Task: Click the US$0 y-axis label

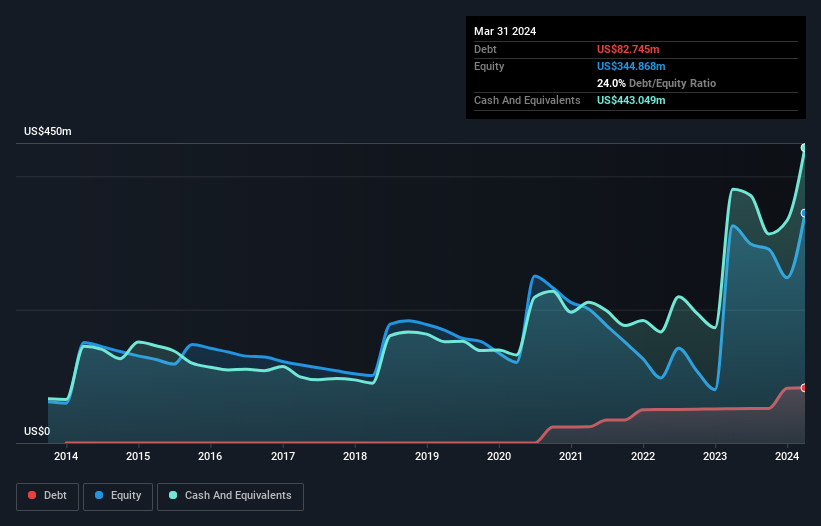Action: (x=36, y=432)
